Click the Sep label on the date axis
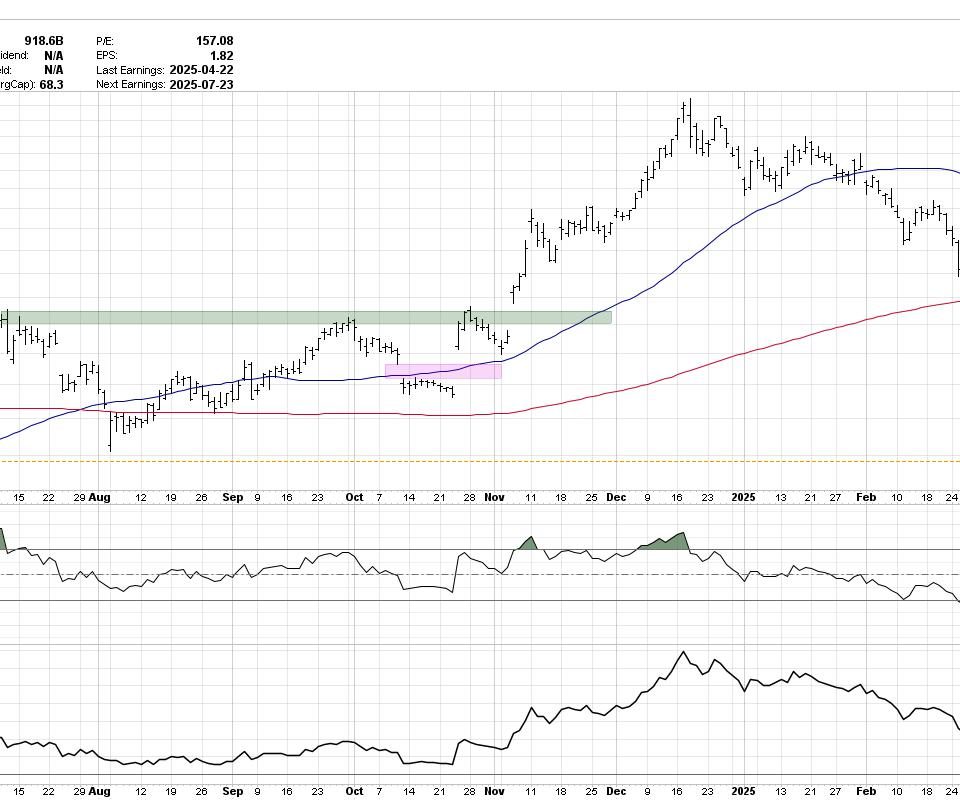This screenshot has width=960, height=800. (x=233, y=497)
